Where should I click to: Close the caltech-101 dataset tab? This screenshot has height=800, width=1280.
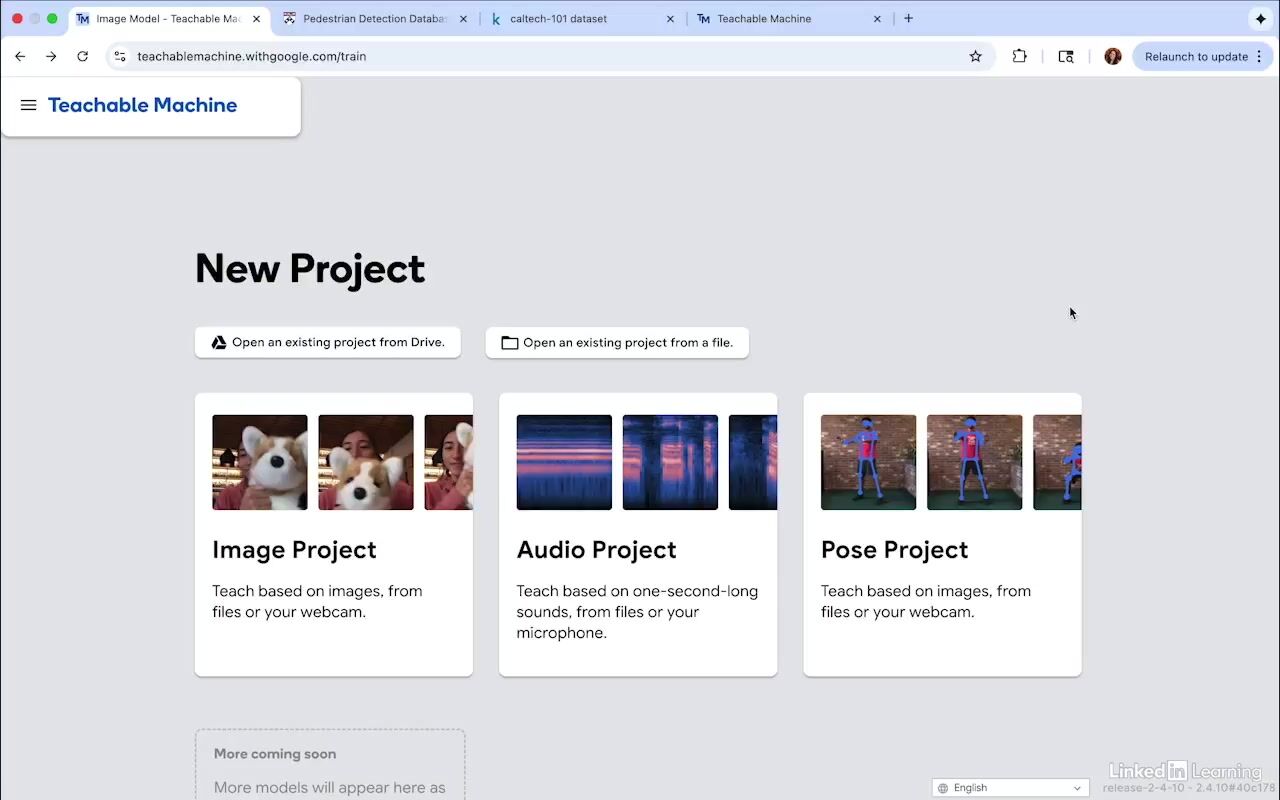(670, 19)
